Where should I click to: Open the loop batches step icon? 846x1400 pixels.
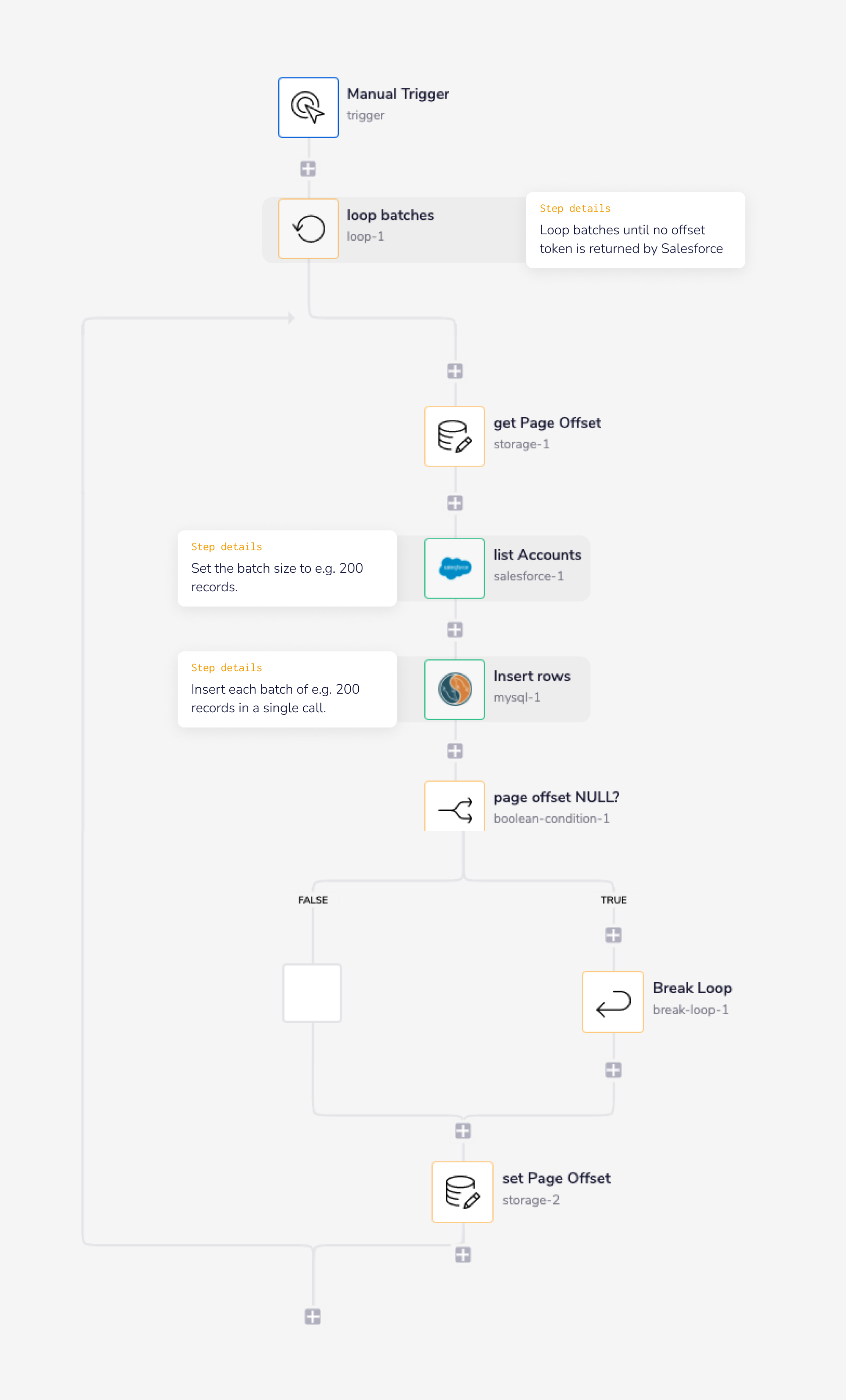tap(308, 228)
